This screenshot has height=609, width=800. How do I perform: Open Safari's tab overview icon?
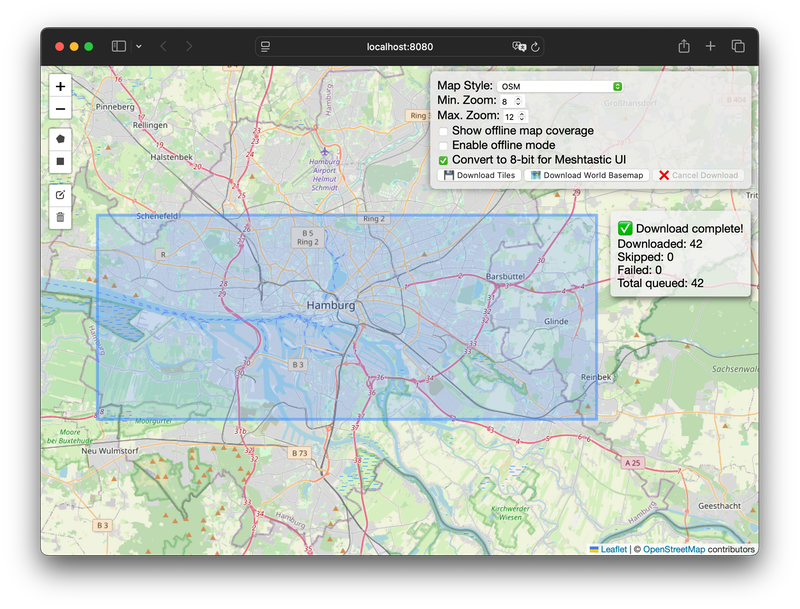pyautogui.click(x=739, y=46)
